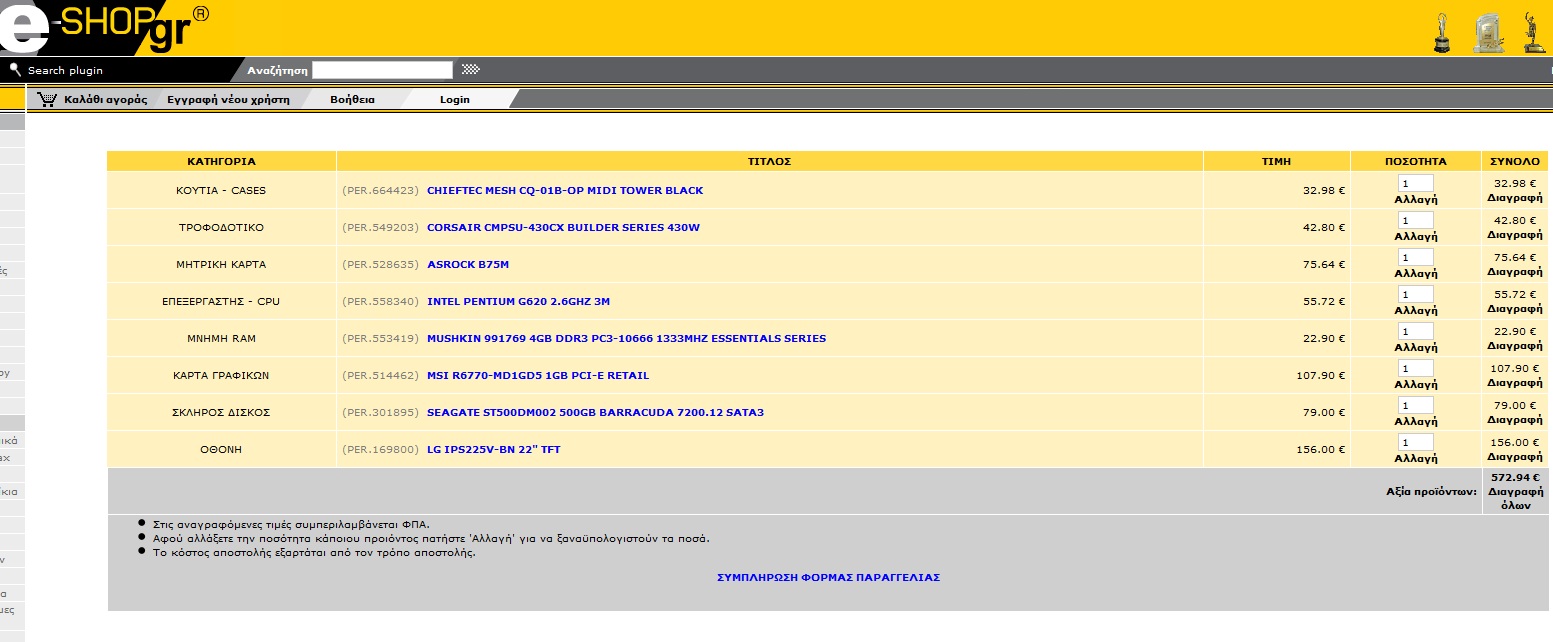Viewport: 1553px width, 642px height.
Task: Click the ΣΥΝΟΛΟ column header
Action: click(1515, 161)
